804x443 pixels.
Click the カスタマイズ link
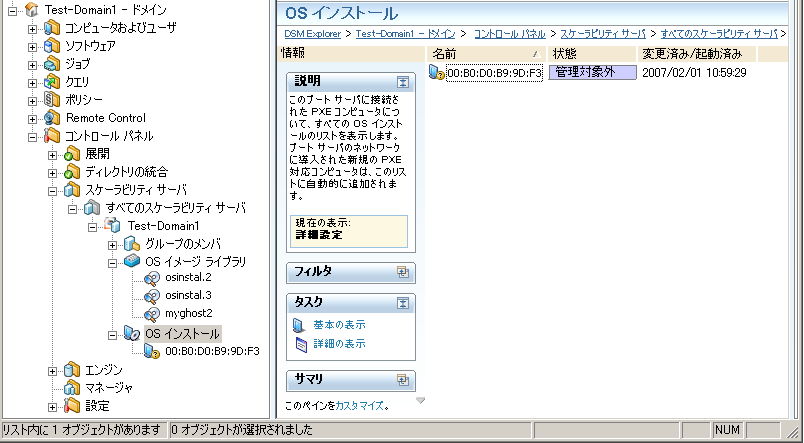coord(359,406)
